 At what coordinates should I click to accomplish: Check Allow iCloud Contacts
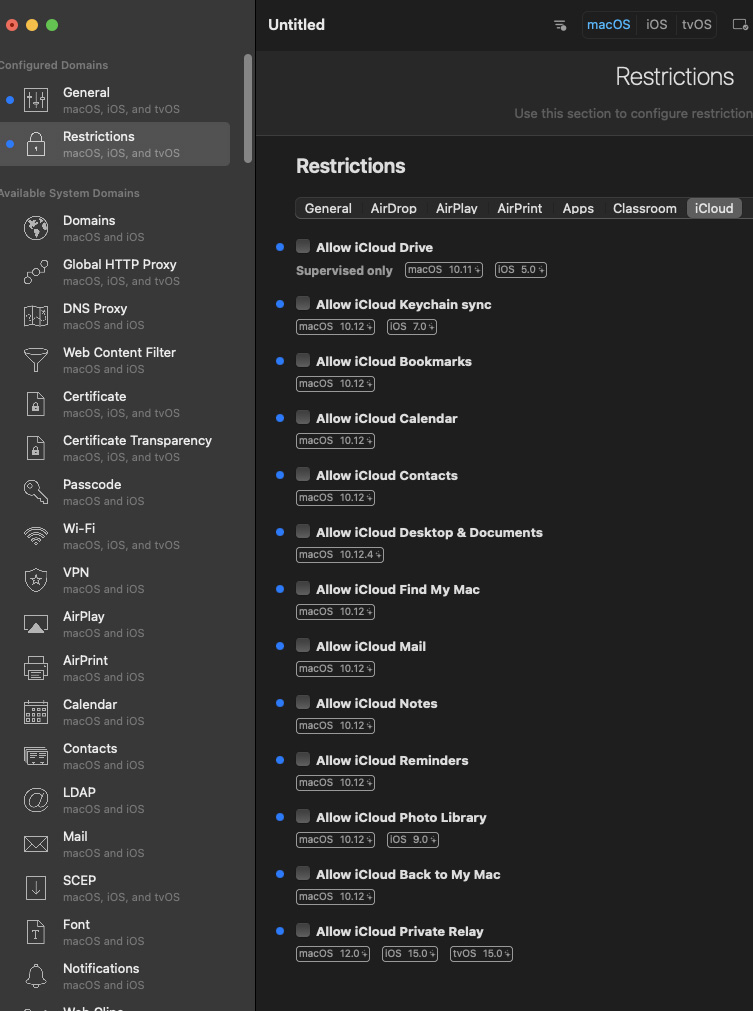[303, 475]
